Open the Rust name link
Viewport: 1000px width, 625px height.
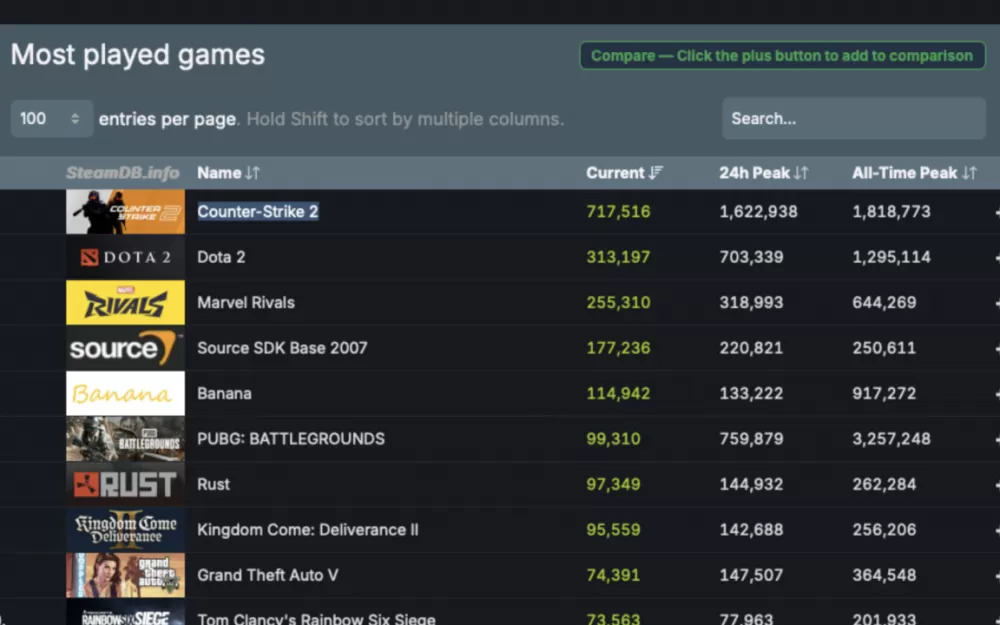coord(214,485)
